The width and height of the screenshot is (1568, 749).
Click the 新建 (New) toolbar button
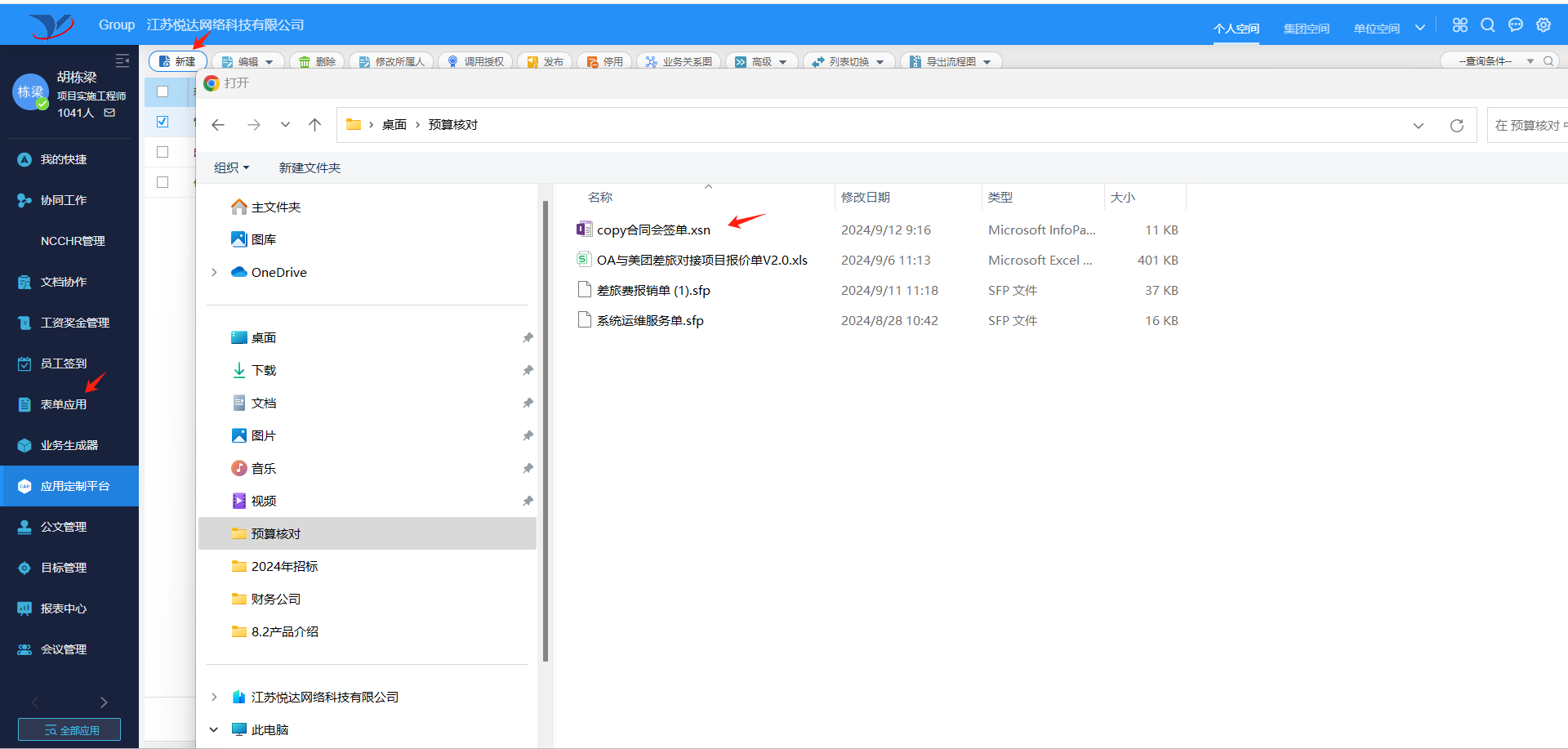point(177,61)
